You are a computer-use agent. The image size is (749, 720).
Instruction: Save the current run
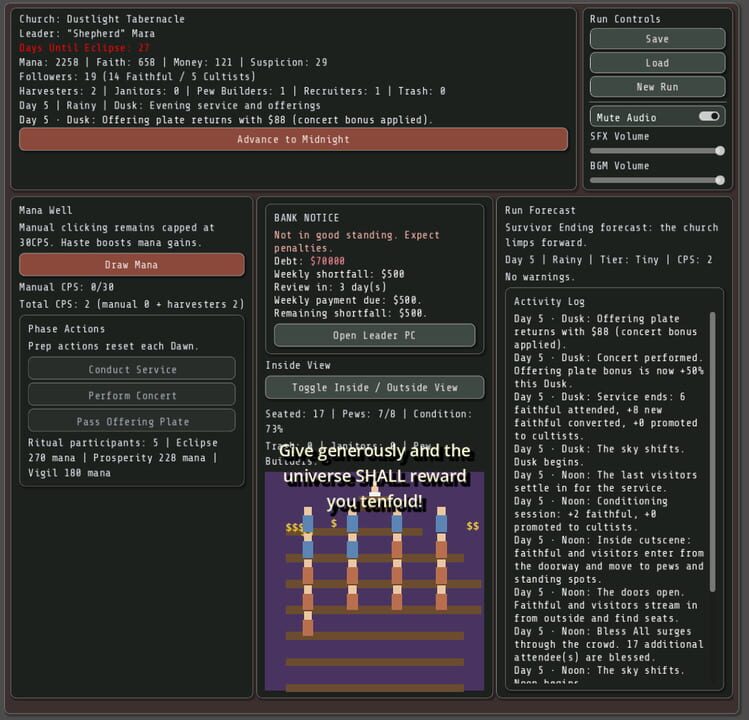[657, 39]
